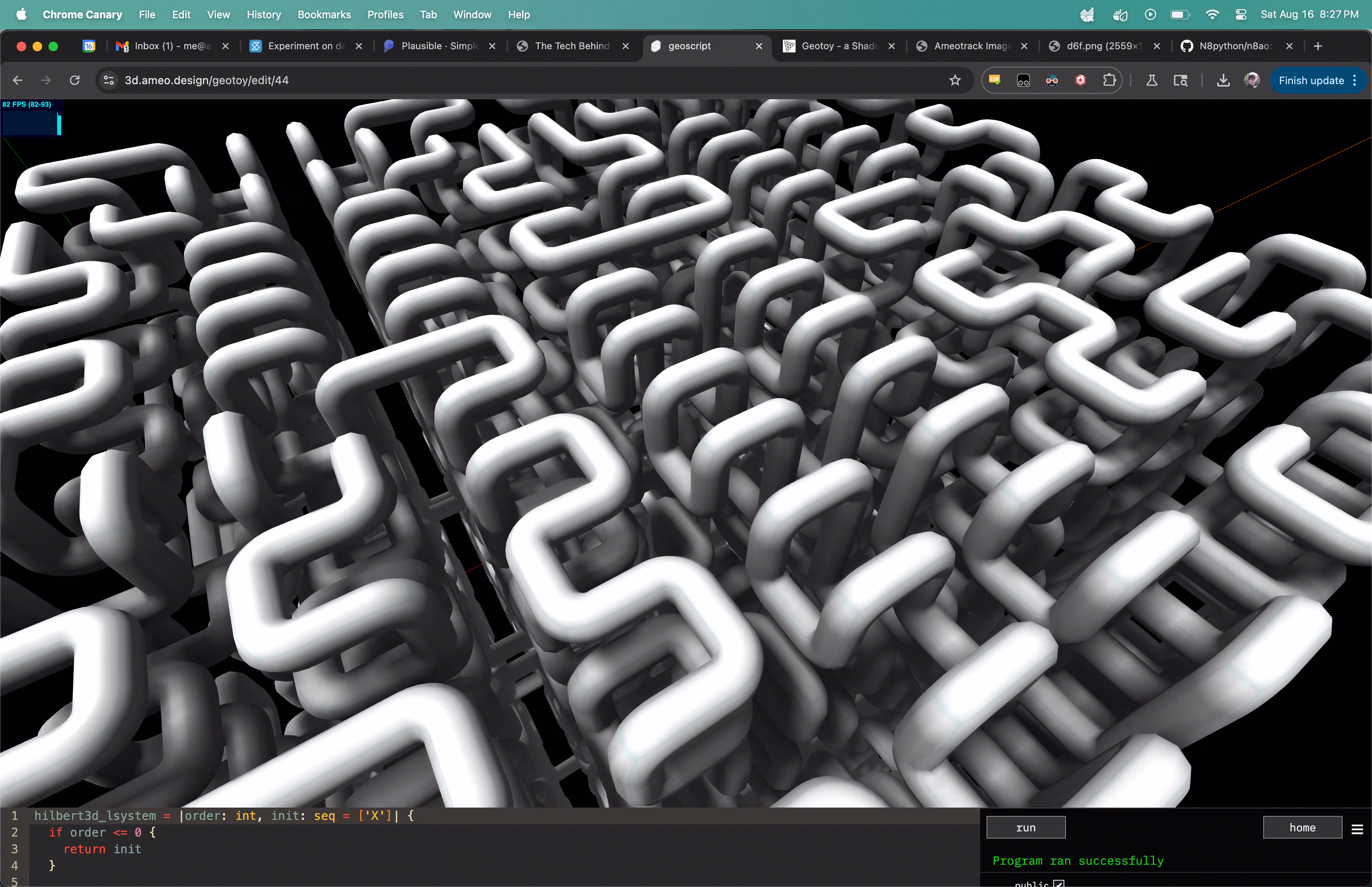Viewport: 1372px width, 887px height.
Task: Click the profile avatar in the toolbar
Action: [x=1252, y=80]
